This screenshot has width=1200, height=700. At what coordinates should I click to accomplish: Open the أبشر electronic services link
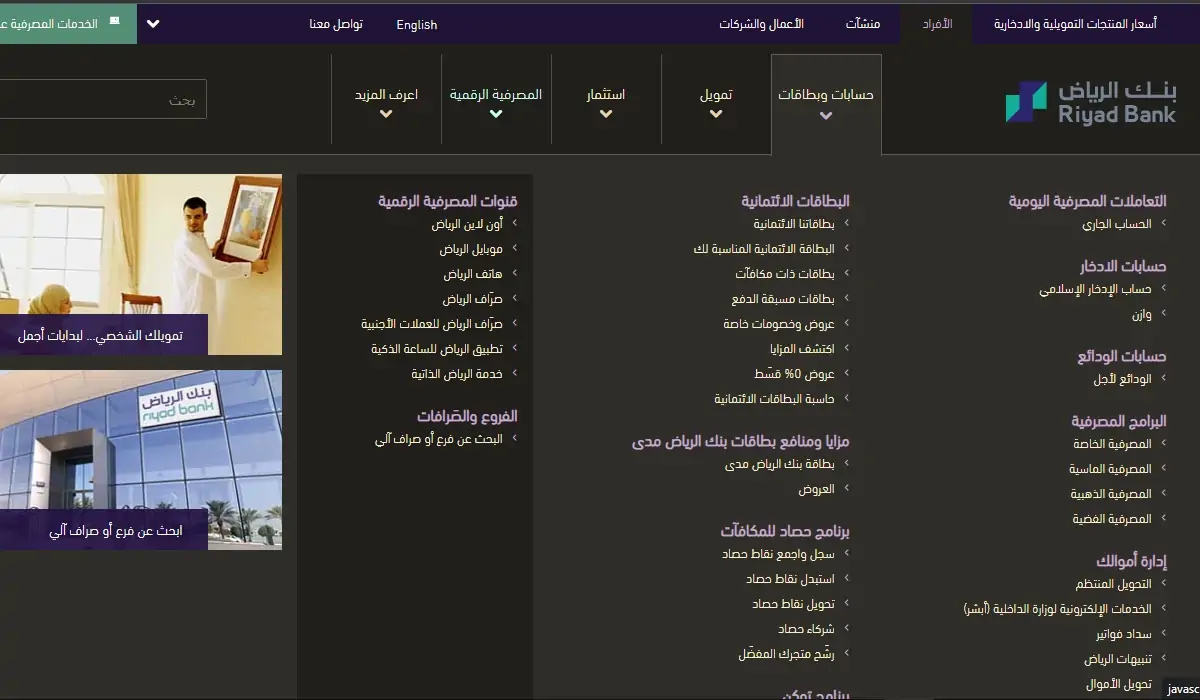[1058, 609]
